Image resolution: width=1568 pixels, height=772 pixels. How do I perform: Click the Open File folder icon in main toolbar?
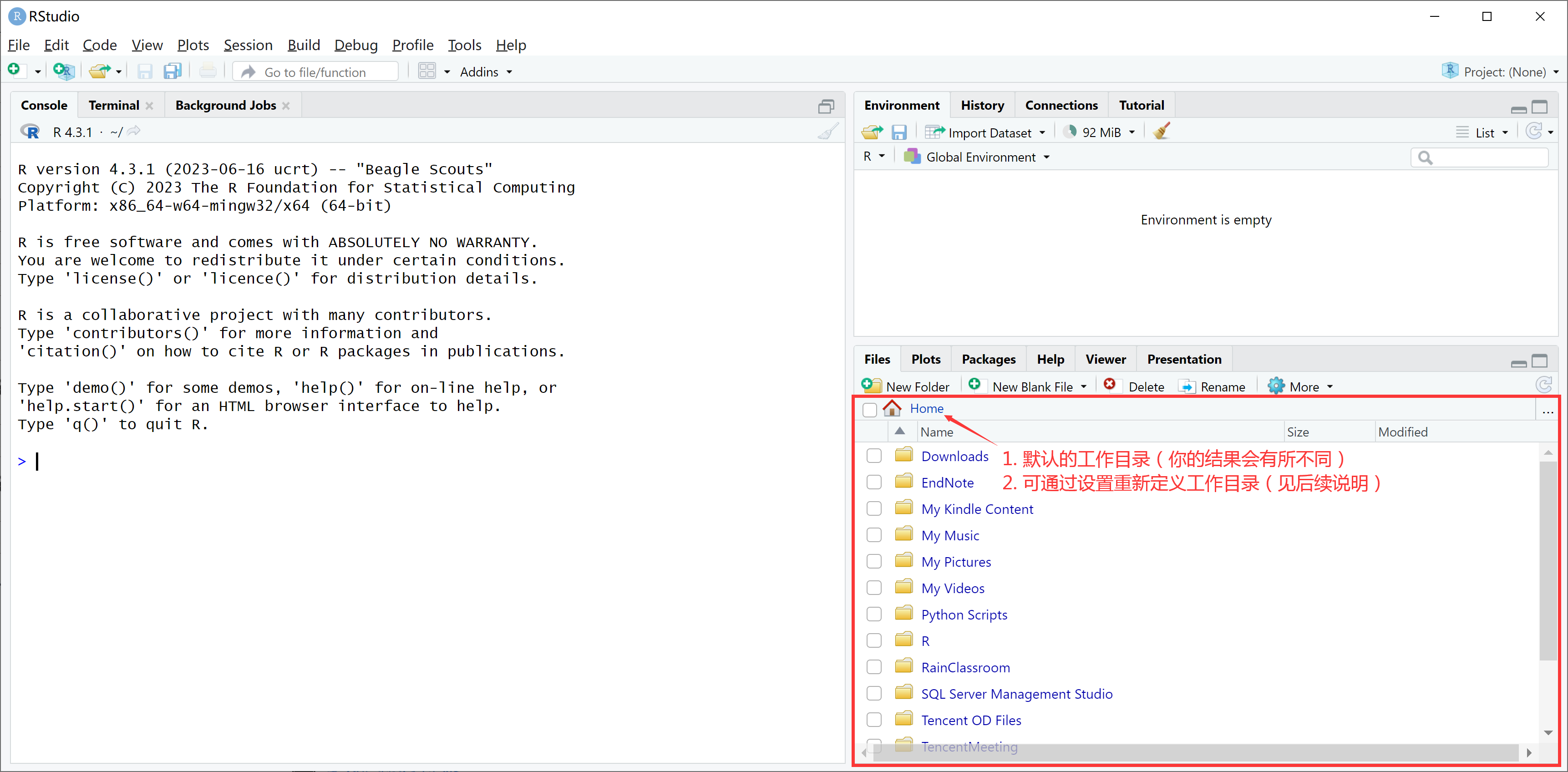(x=100, y=71)
